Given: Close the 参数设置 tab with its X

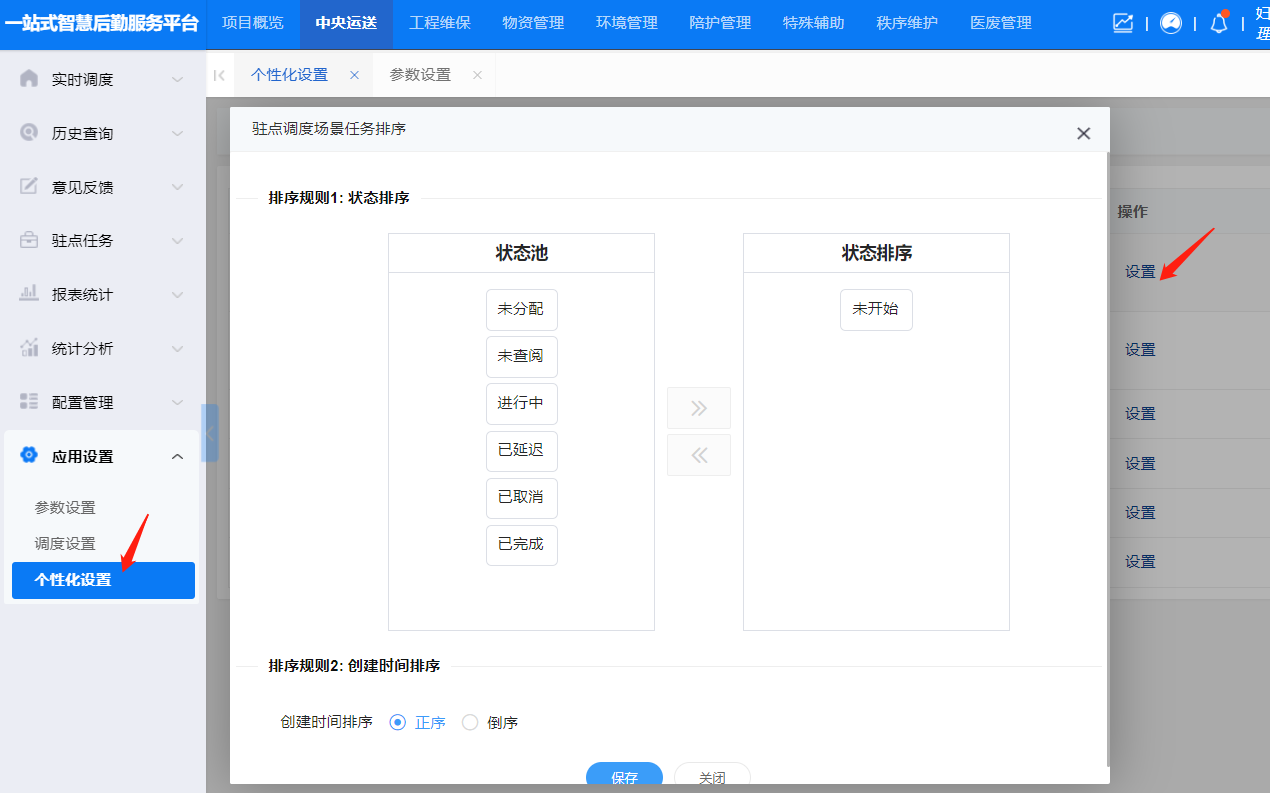Looking at the screenshot, I should pos(477,75).
